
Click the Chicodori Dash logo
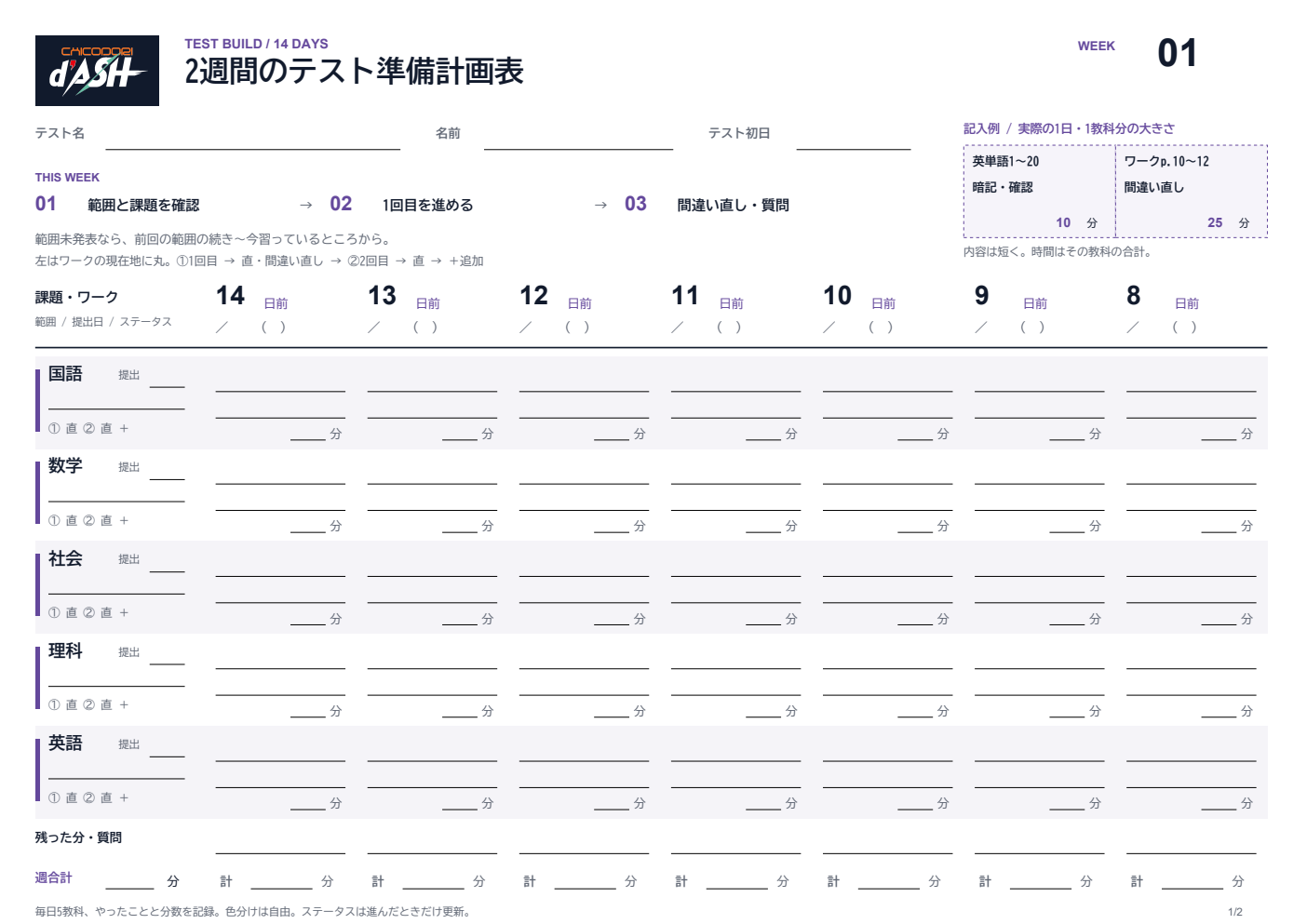[97, 71]
